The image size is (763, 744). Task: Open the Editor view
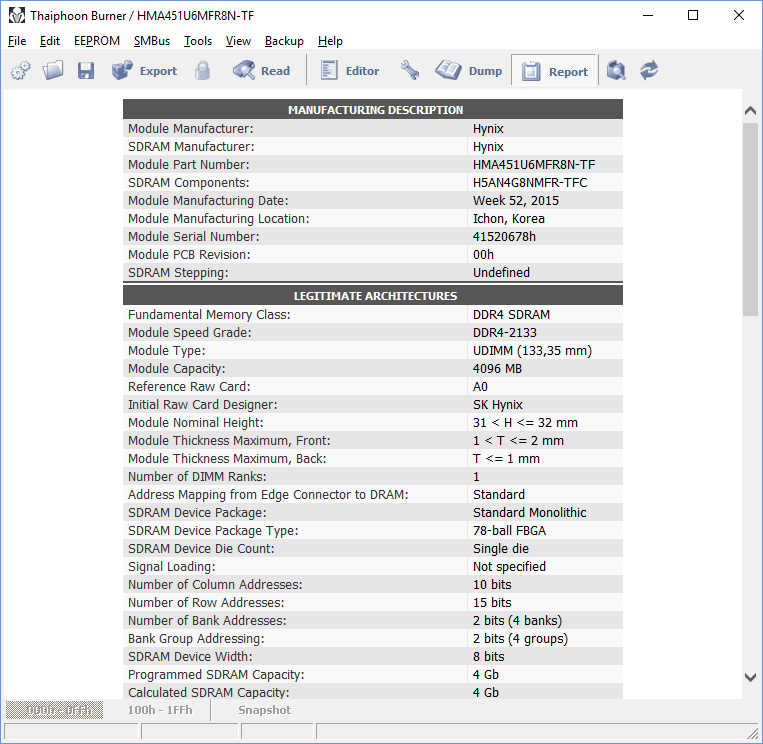[x=349, y=71]
